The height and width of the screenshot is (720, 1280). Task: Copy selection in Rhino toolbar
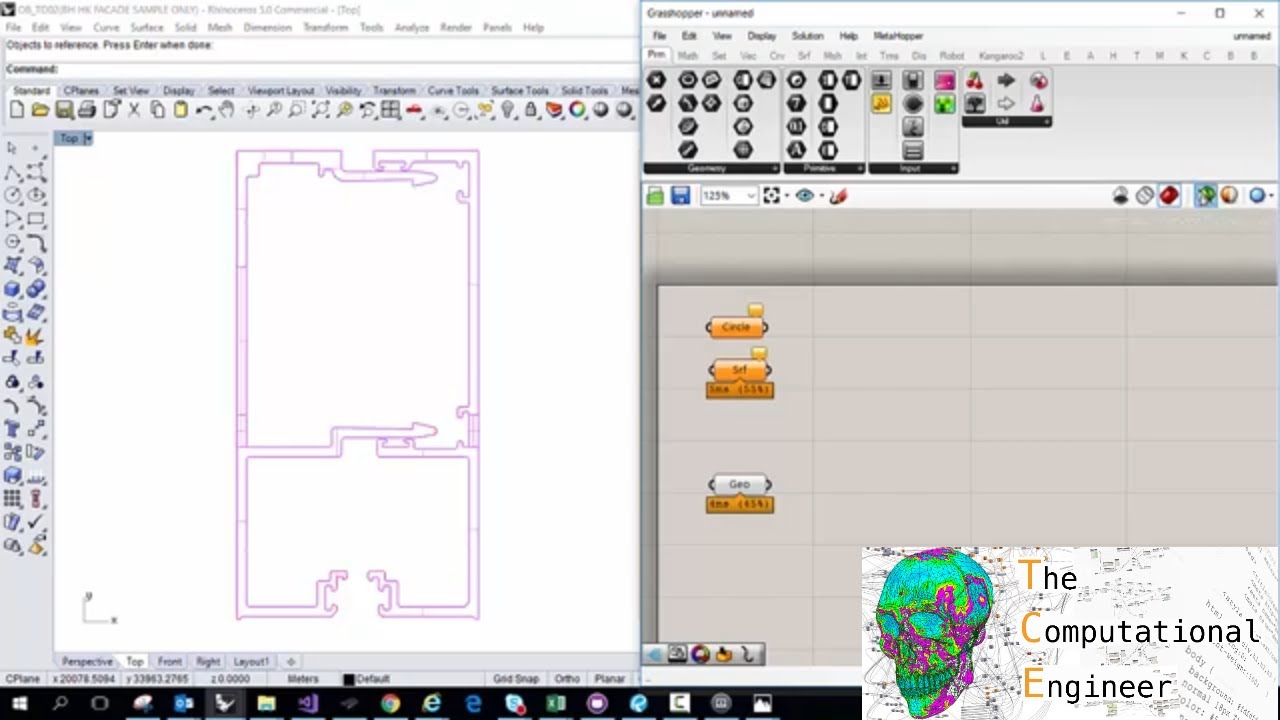click(157, 110)
